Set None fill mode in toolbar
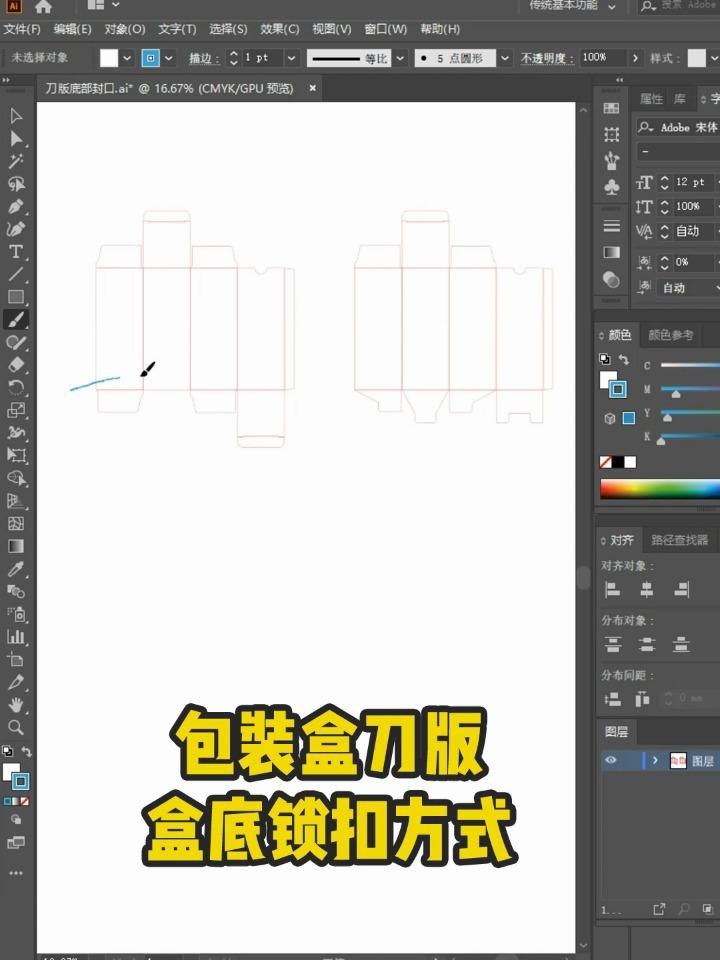 coord(24,801)
